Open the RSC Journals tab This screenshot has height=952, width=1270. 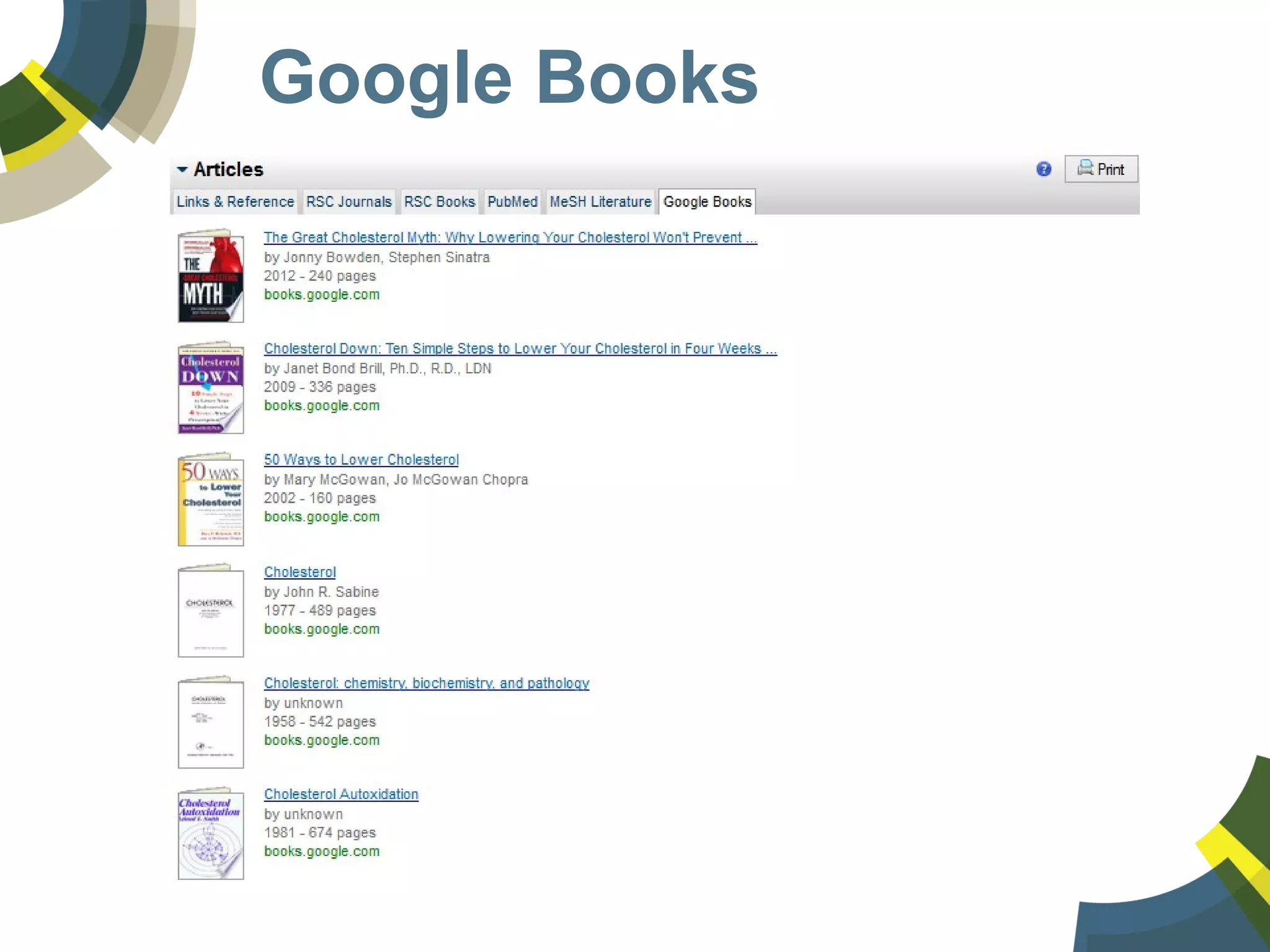tap(349, 201)
